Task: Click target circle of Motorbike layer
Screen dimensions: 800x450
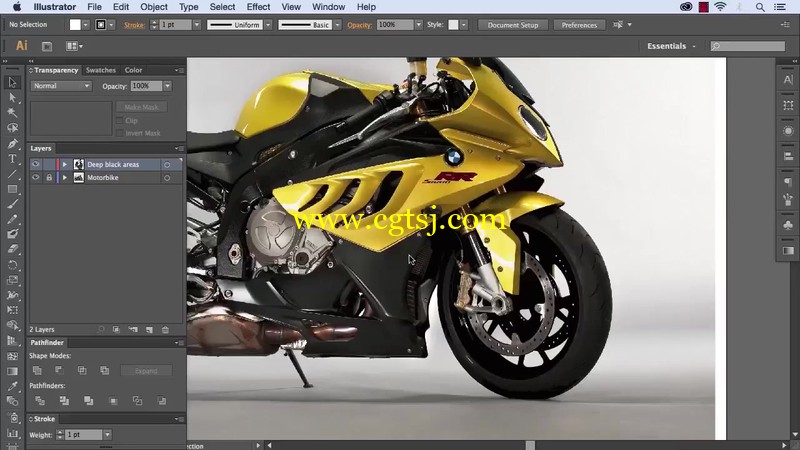Action: [x=167, y=178]
